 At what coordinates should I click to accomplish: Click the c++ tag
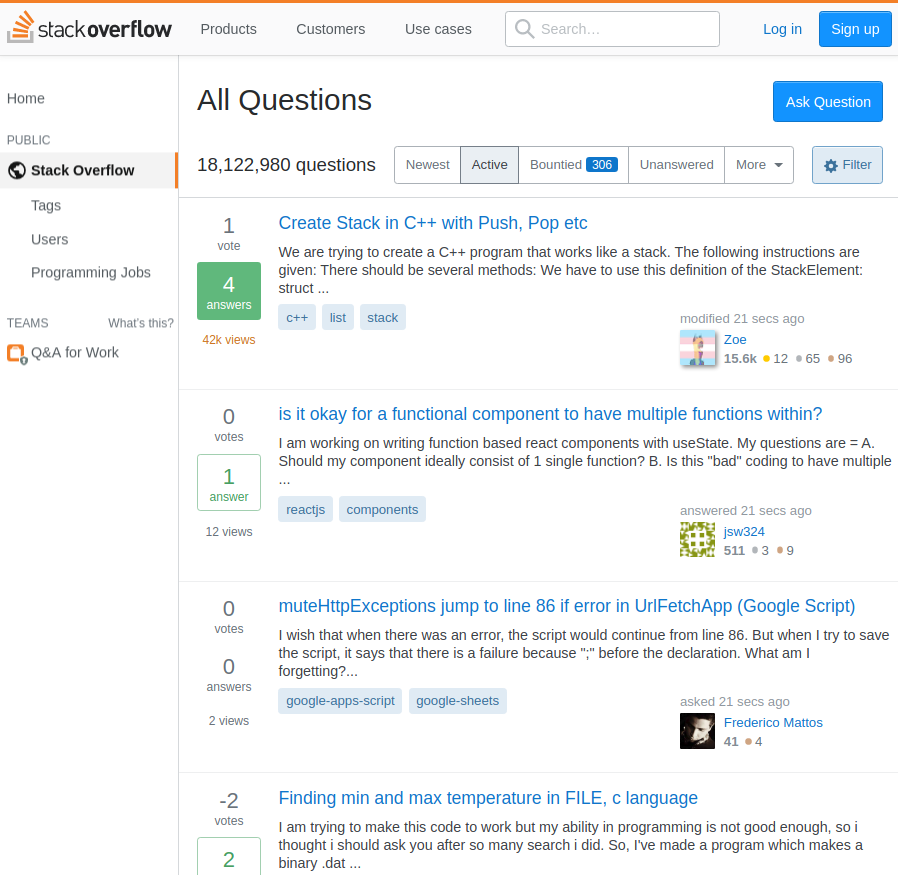pos(297,317)
